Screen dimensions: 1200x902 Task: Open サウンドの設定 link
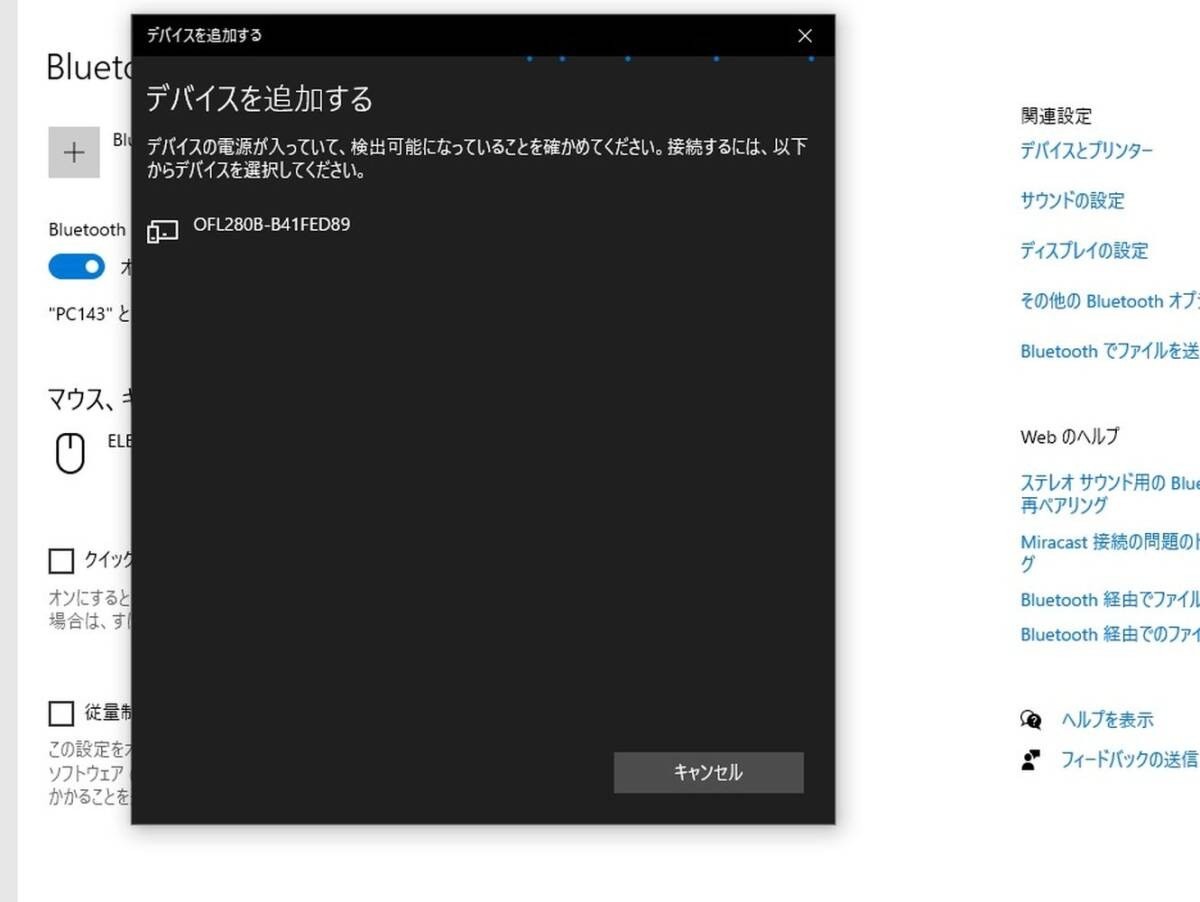tap(1072, 201)
